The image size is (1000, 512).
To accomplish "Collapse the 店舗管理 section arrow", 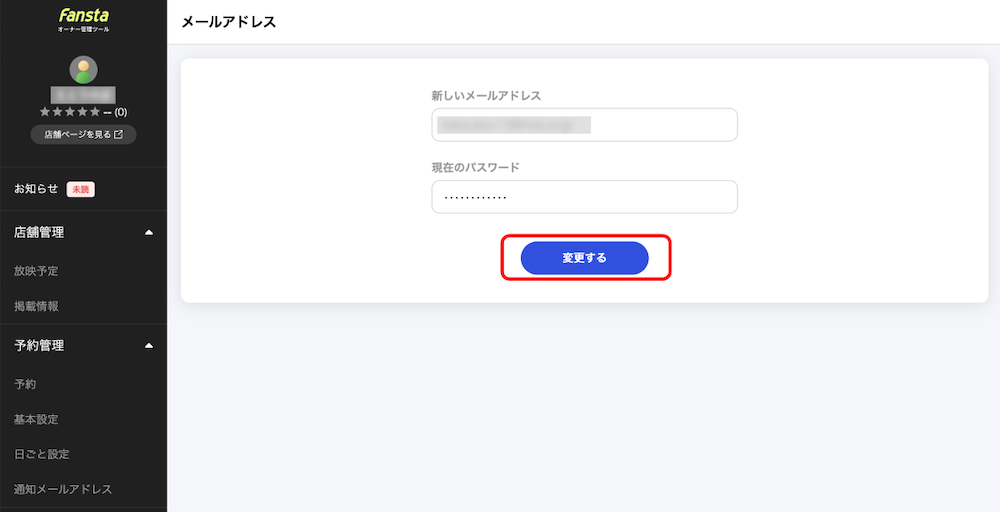I will 149,233.
